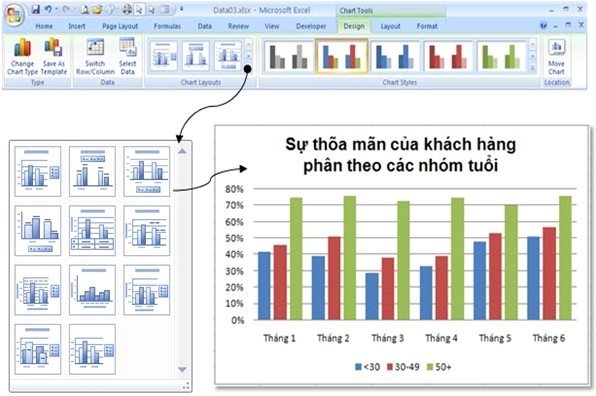Open Print Preview from Quick Access toolbar

(84, 10)
